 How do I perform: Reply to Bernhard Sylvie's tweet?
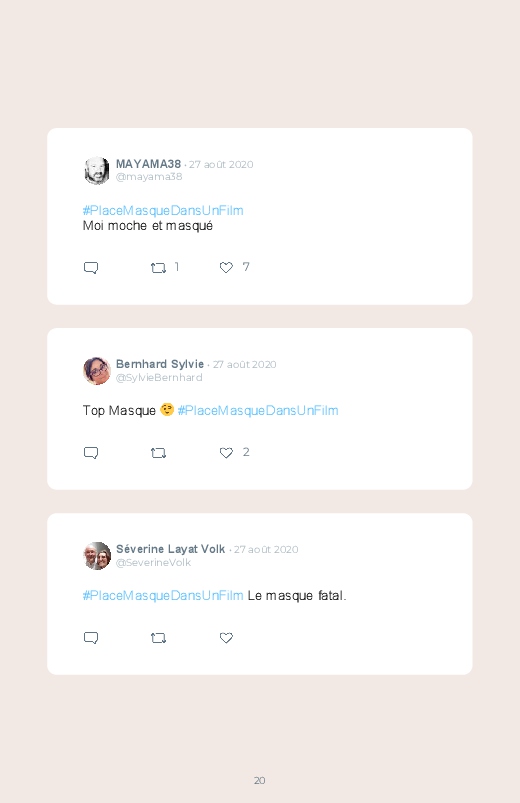pyautogui.click(x=91, y=453)
